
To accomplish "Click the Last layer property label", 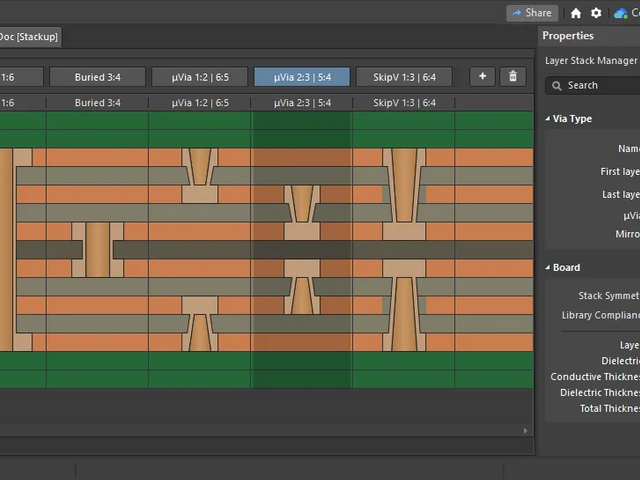I will [x=621, y=195].
